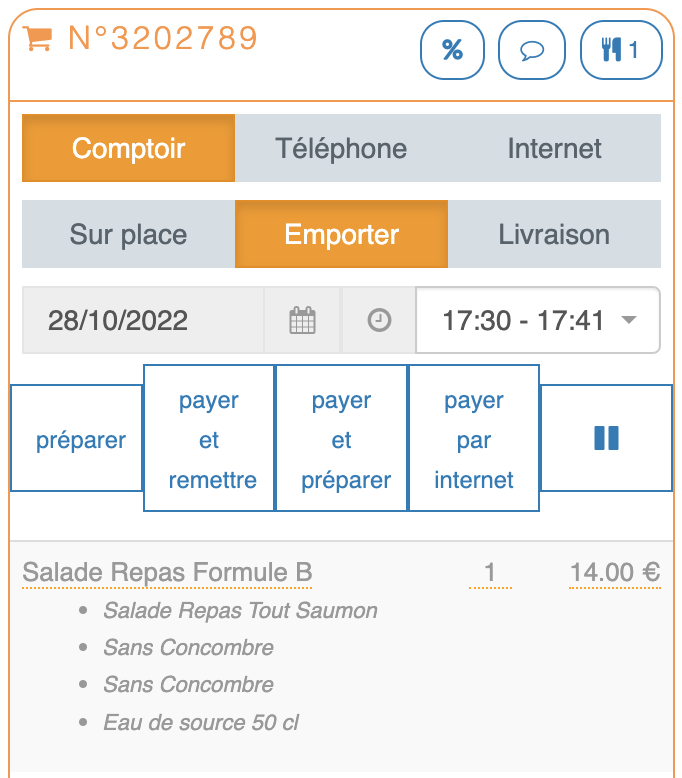Choose payer par internet
Screen dimensions: 682x778
pos(474,440)
